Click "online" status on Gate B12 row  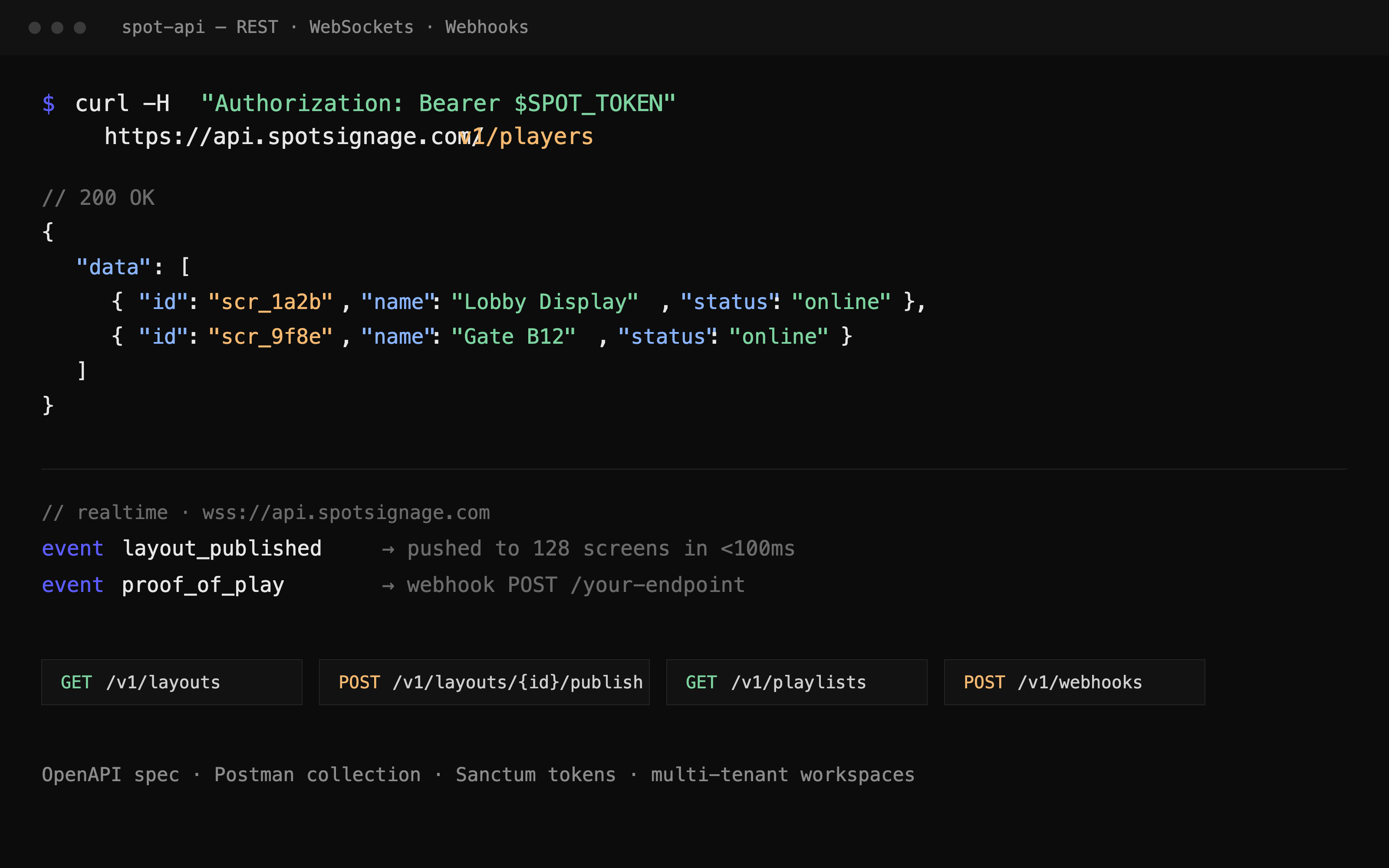click(778, 336)
